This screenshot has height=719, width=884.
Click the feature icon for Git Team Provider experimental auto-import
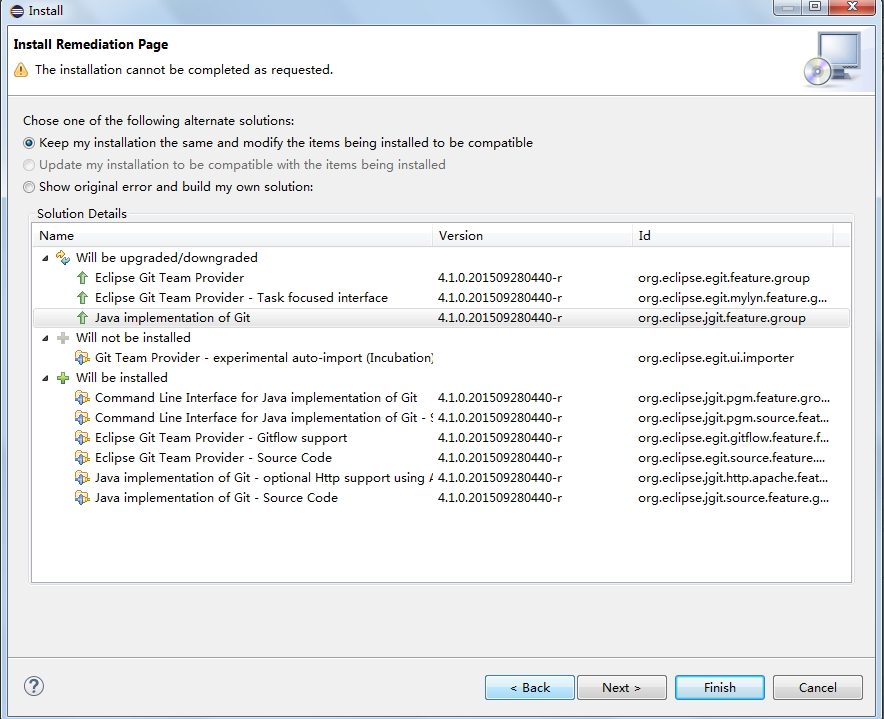tap(82, 358)
